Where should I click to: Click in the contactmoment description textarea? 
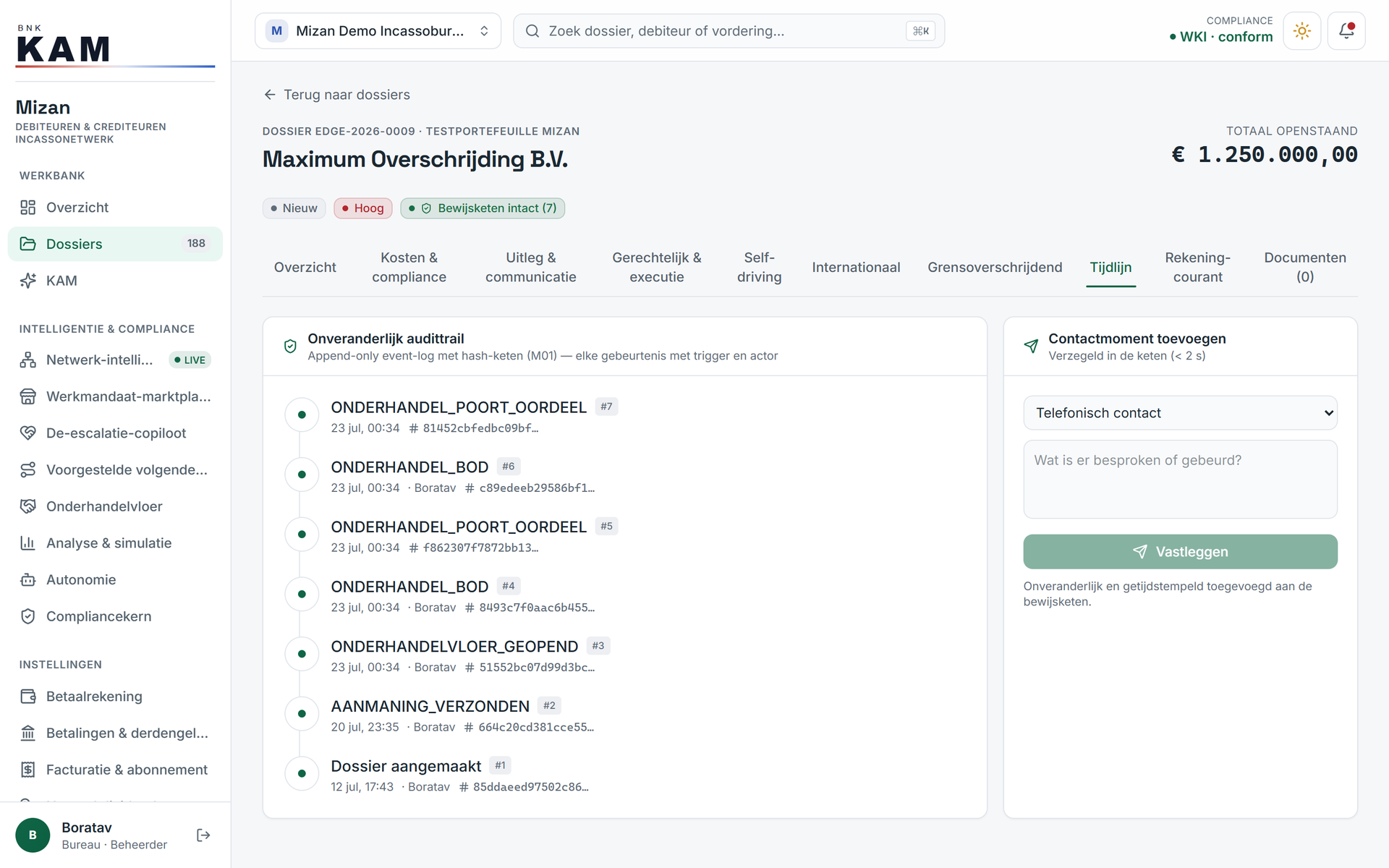coord(1180,479)
